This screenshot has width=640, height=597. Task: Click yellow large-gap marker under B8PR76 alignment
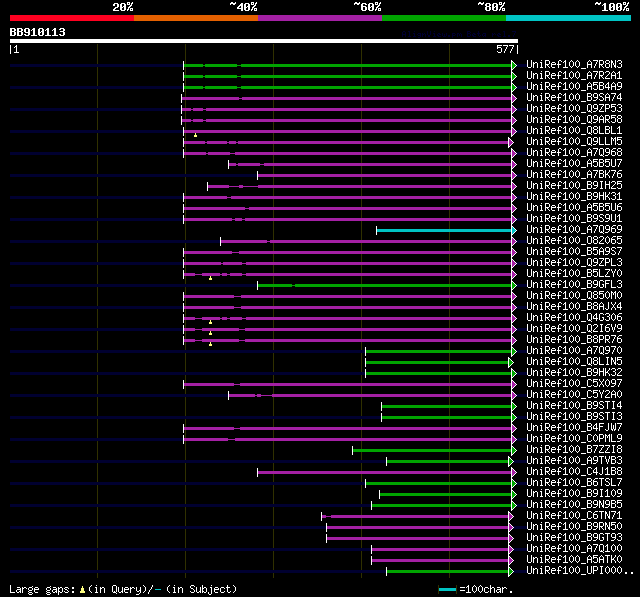(x=210, y=344)
